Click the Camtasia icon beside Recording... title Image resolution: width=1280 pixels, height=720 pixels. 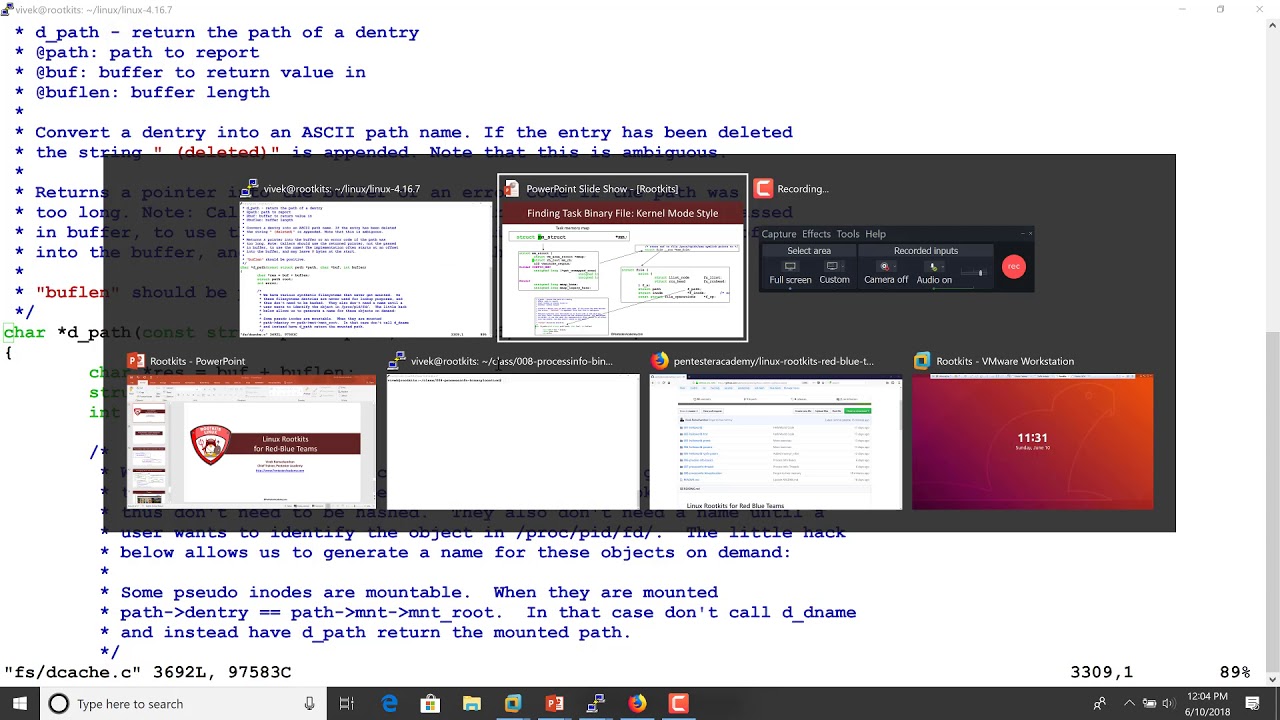763,188
